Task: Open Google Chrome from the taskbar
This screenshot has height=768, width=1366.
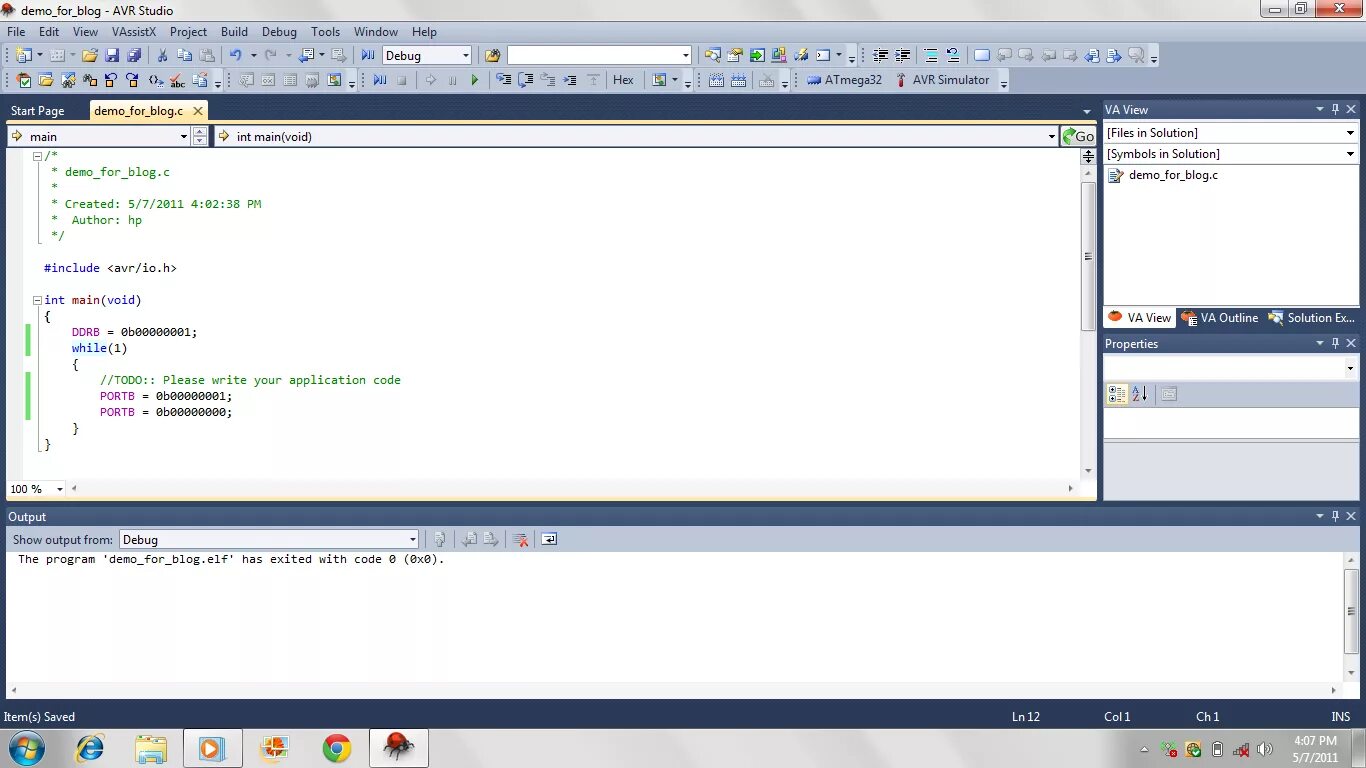Action: pos(337,748)
